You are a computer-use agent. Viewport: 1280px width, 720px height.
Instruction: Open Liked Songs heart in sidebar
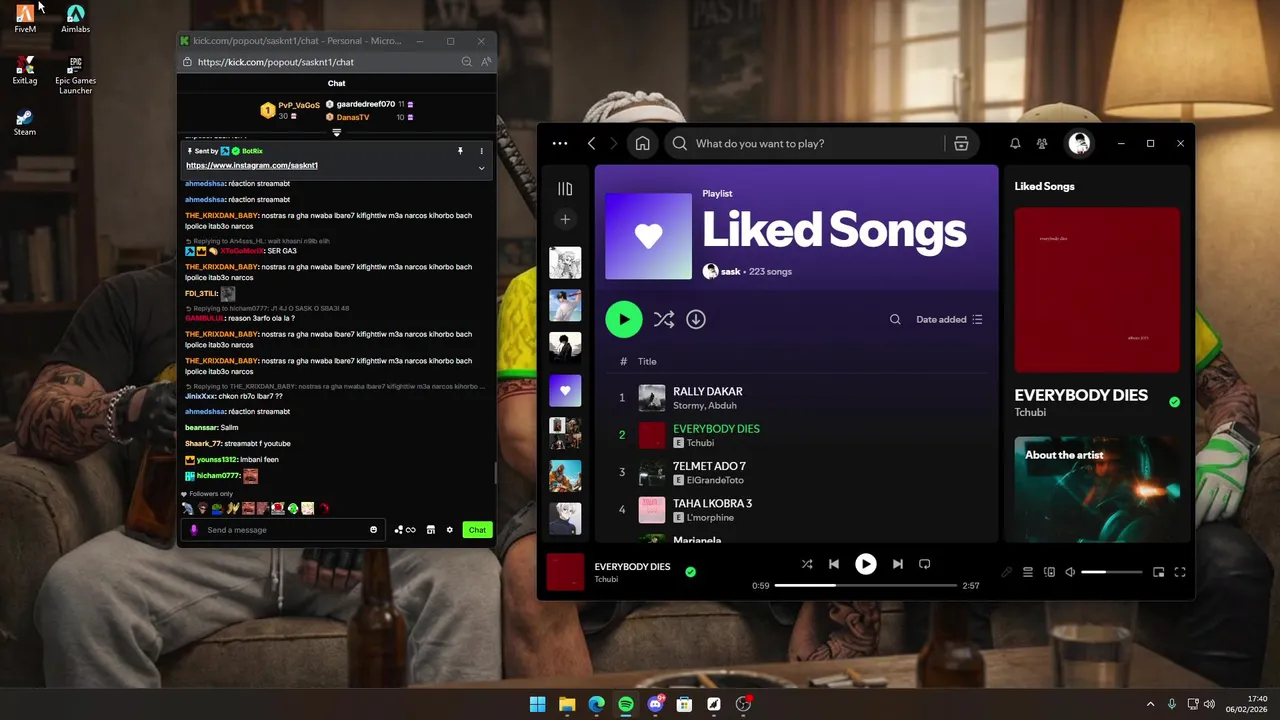pos(565,390)
